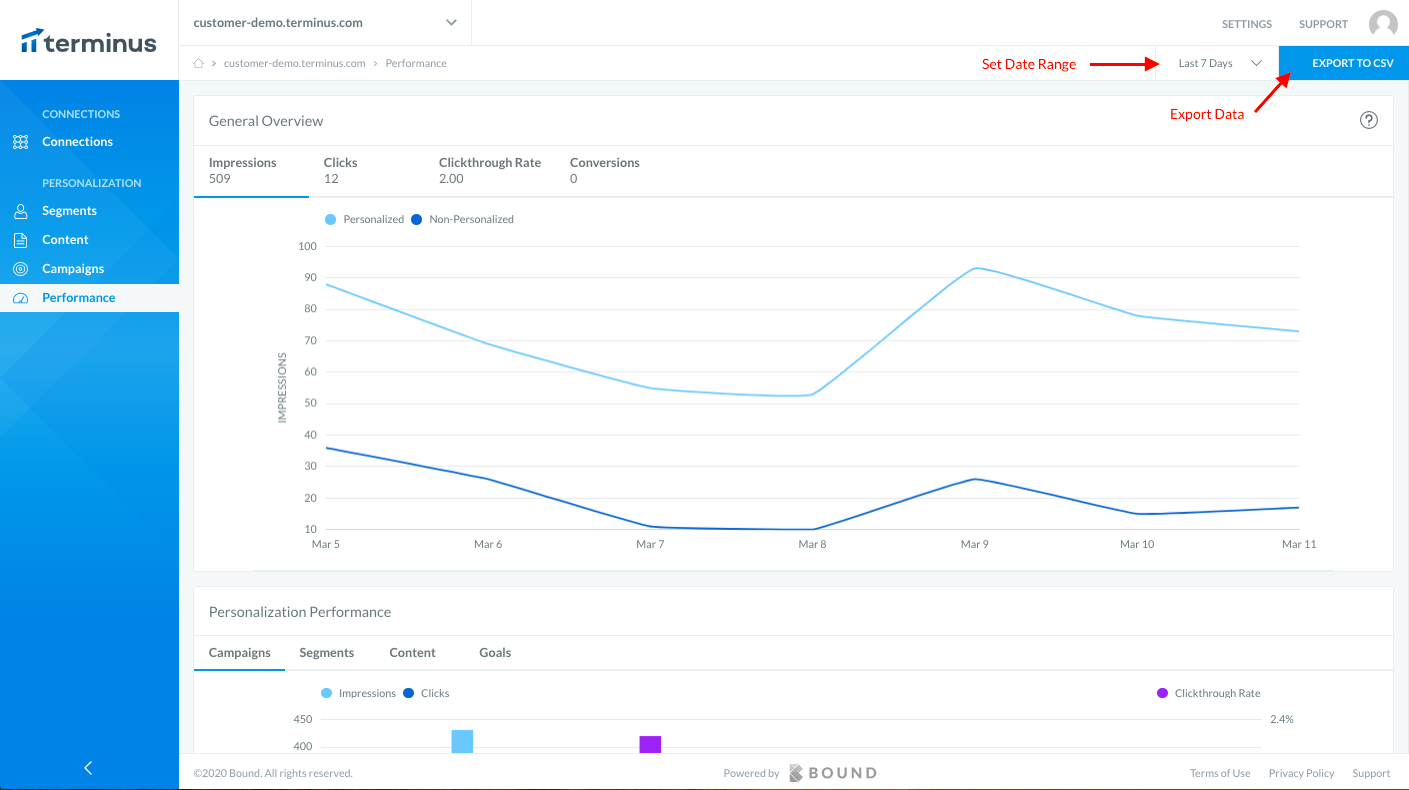Open help for General Overview
Screen dimensions: 1409x790
click(1369, 120)
